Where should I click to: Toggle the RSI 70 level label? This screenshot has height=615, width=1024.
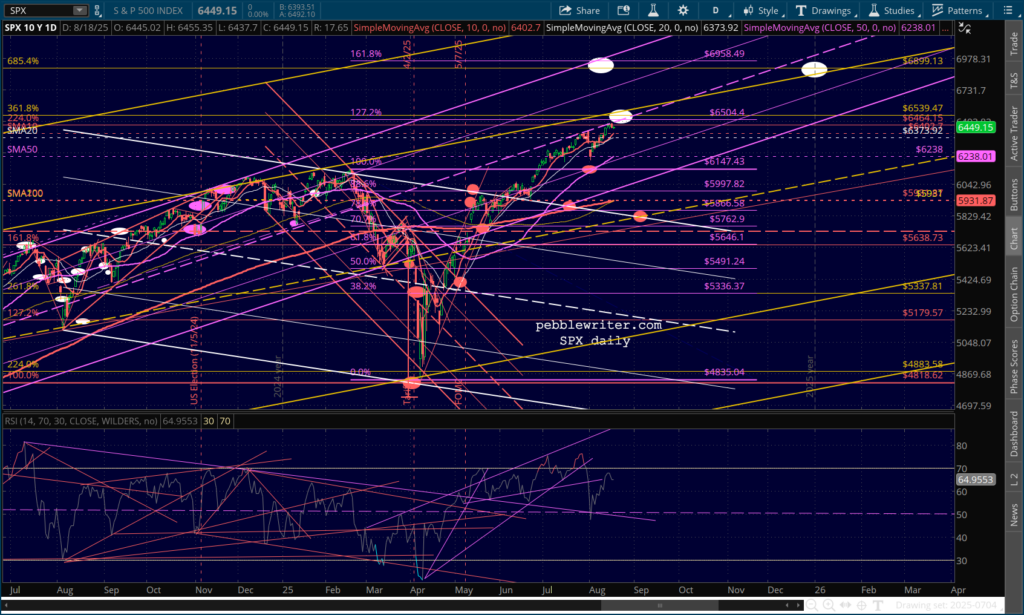tap(225, 421)
